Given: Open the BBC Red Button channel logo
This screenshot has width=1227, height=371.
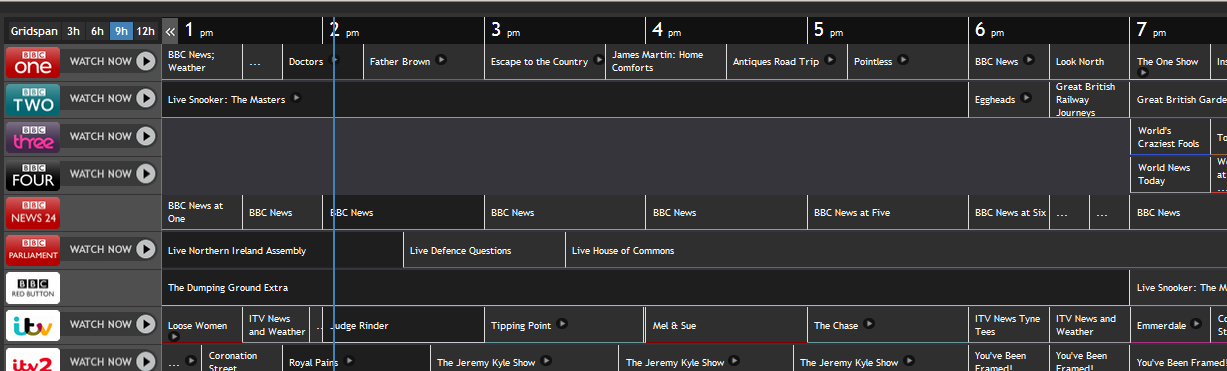Looking at the screenshot, I should pos(33,287).
